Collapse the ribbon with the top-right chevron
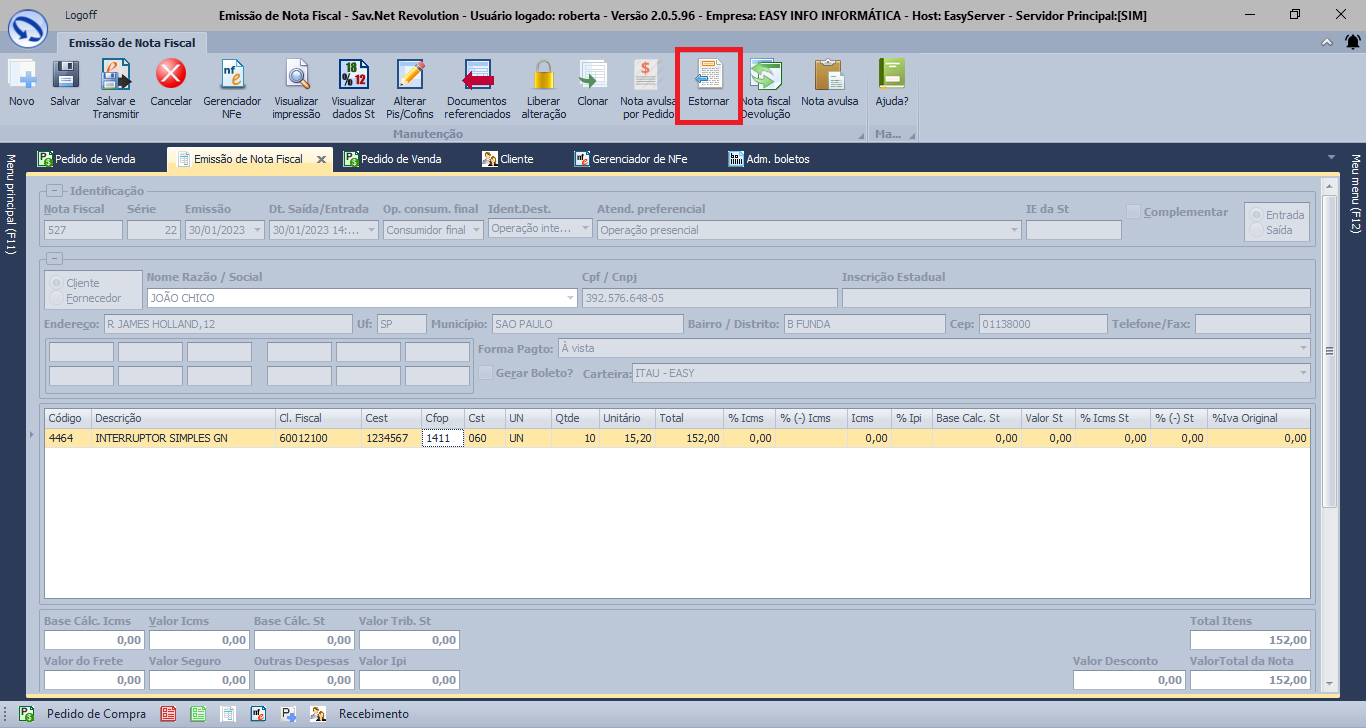 [1327, 42]
